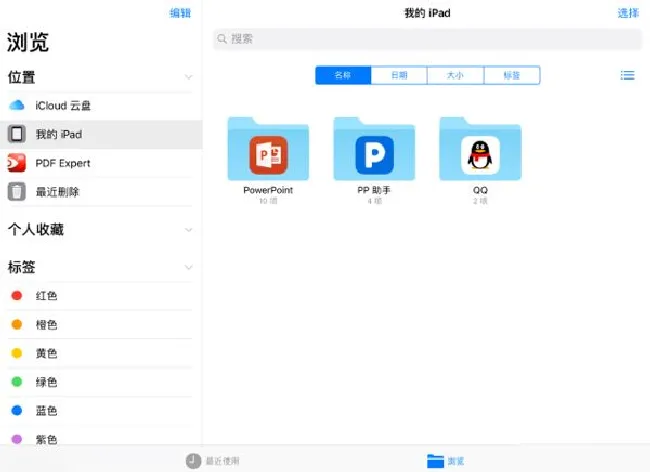Open the PDF Expert app icon
The height and width of the screenshot is (472, 650).
(x=17, y=163)
